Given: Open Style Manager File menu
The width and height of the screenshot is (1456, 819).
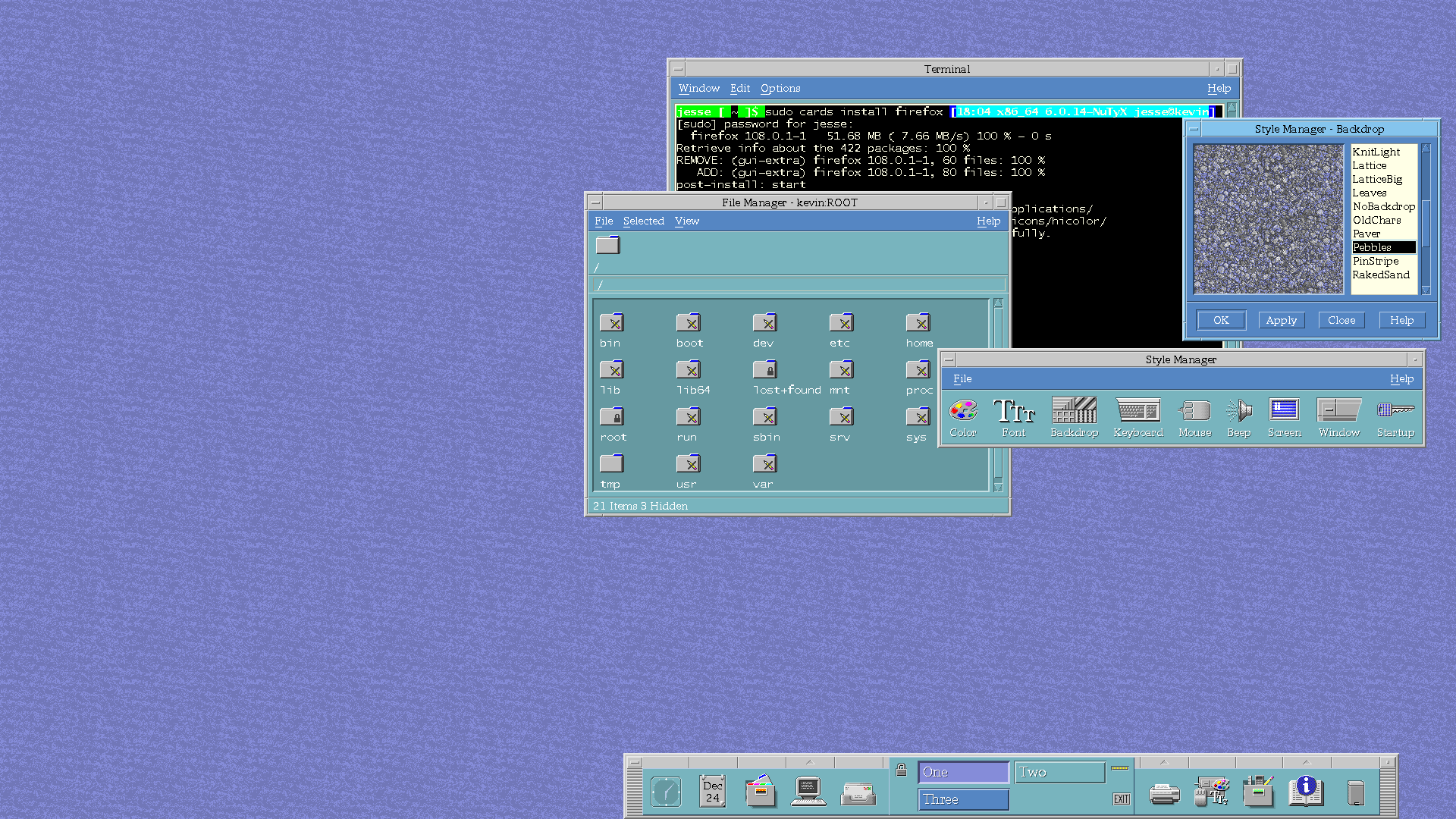Looking at the screenshot, I should [x=962, y=378].
